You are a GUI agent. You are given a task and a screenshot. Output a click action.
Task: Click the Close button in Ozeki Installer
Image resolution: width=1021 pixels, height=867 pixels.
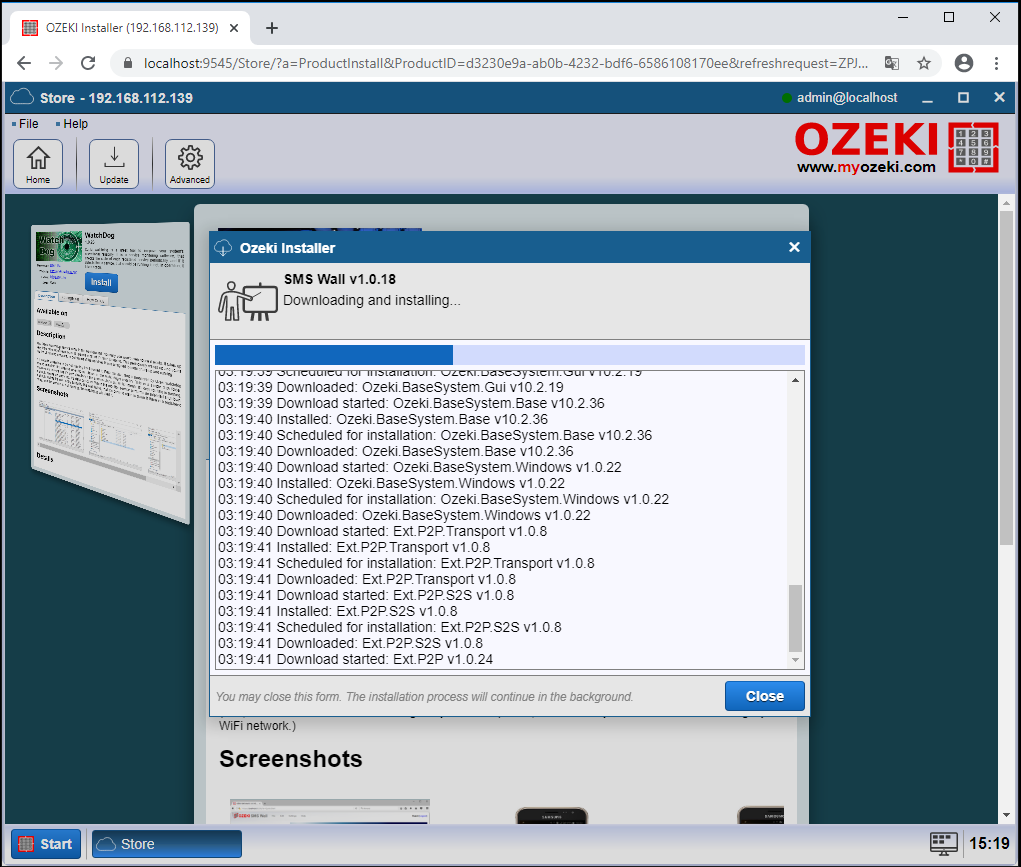coord(764,696)
